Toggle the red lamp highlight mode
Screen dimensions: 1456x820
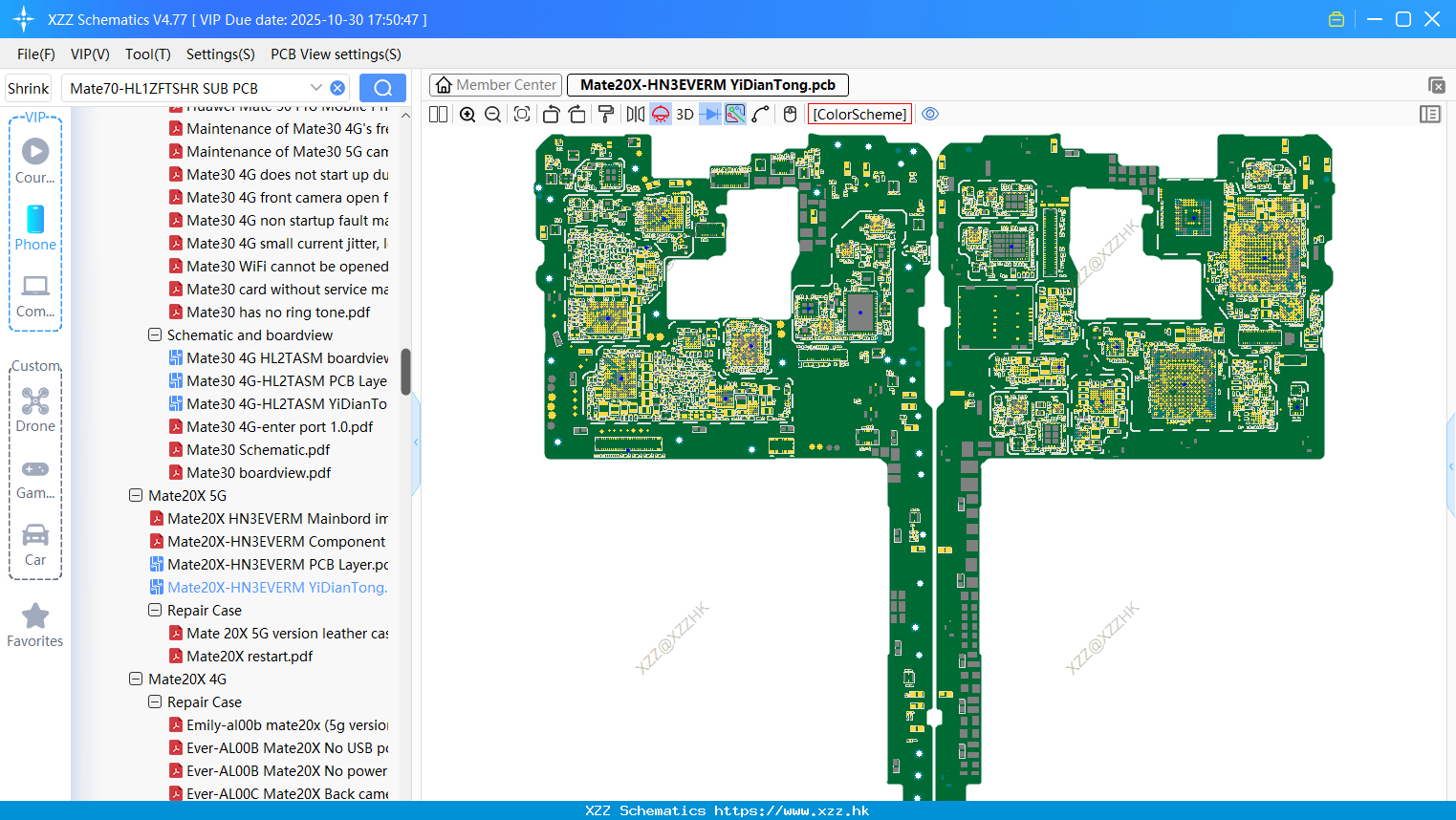661,114
